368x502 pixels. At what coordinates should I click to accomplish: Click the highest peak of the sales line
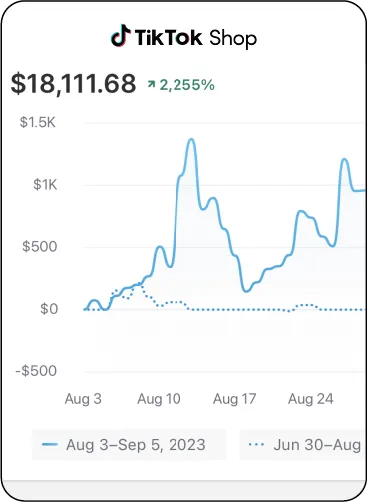point(191,139)
